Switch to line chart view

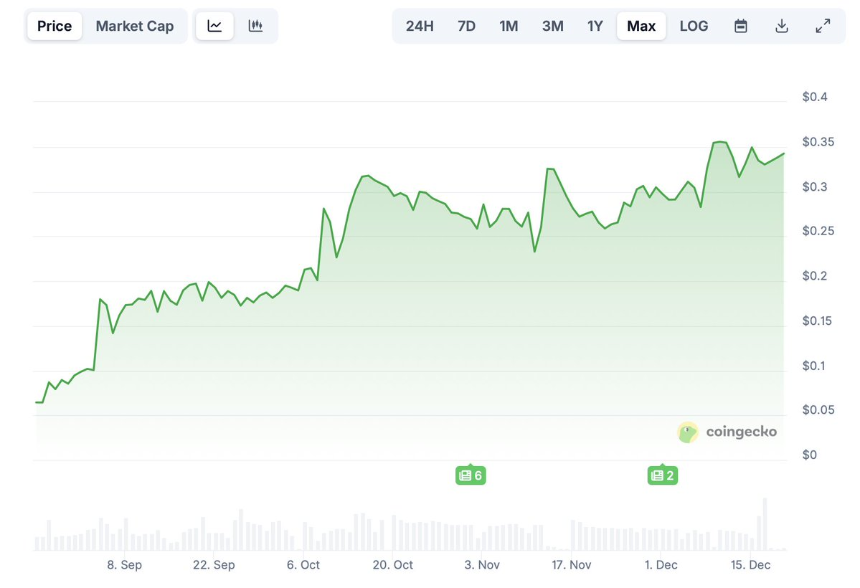(215, 26)
